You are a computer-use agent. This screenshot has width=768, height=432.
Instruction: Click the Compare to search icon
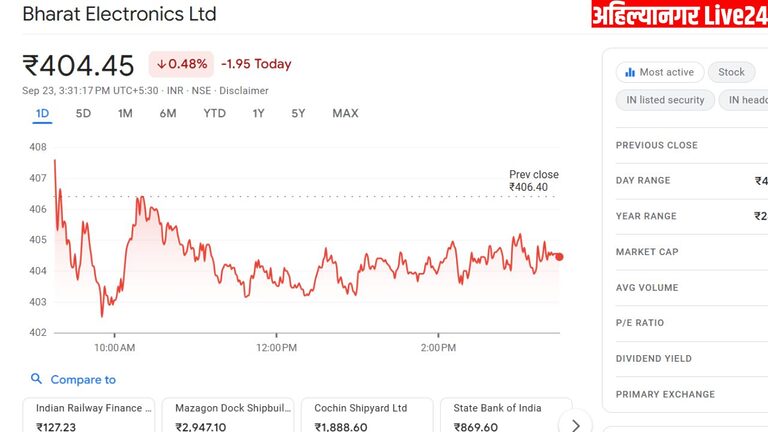pos(37,380)
